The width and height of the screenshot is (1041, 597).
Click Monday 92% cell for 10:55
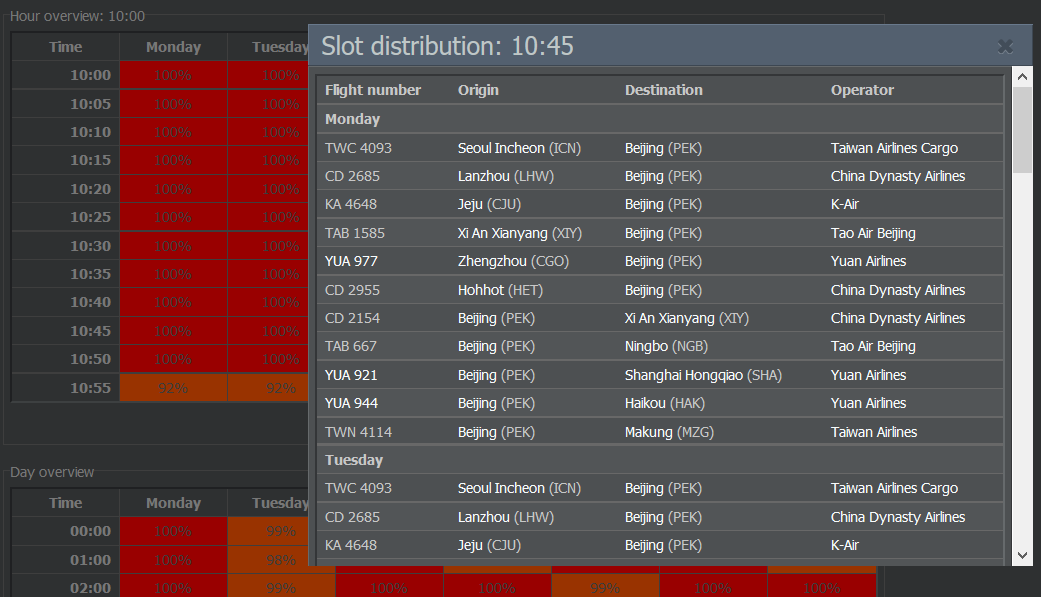click(x=173, y=388)
